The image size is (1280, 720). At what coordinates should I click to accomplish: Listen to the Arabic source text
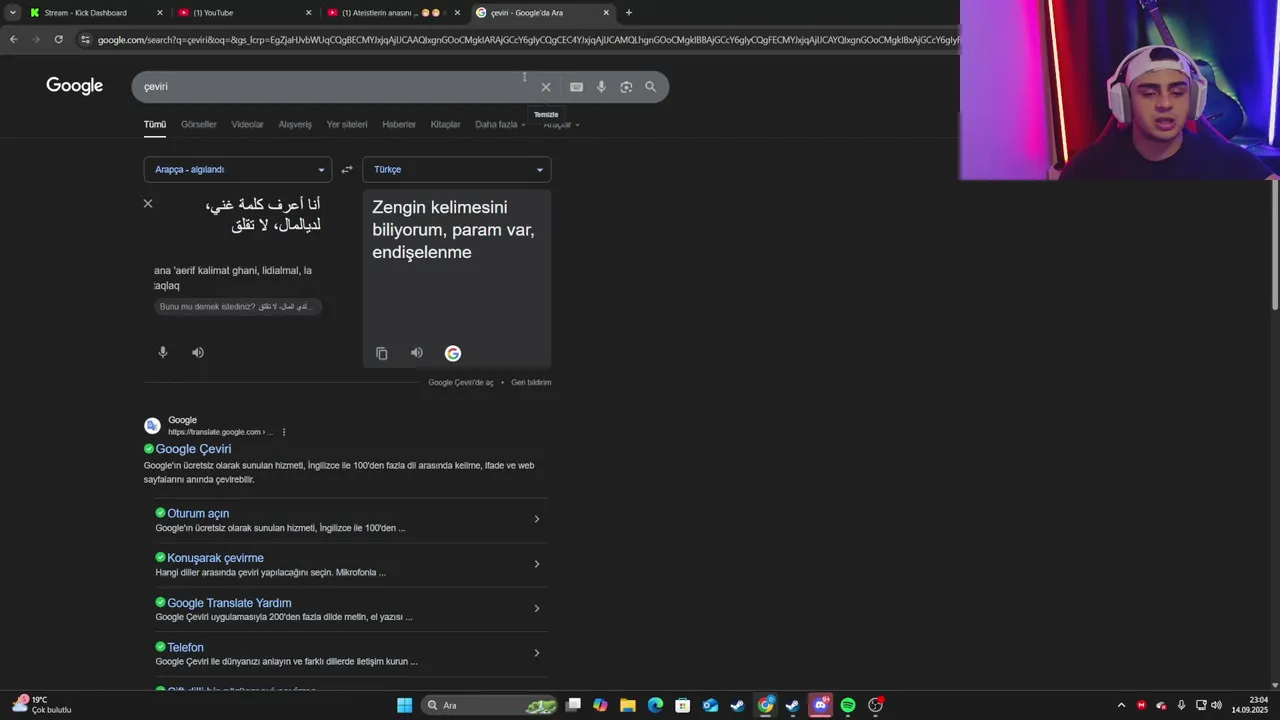tap(198, 352)
